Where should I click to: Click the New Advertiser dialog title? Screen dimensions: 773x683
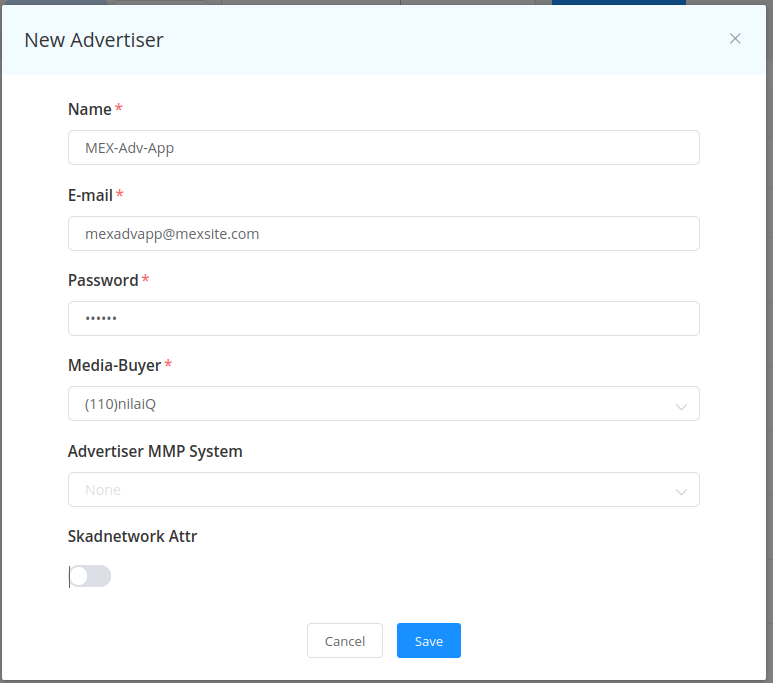pos(94,40)
